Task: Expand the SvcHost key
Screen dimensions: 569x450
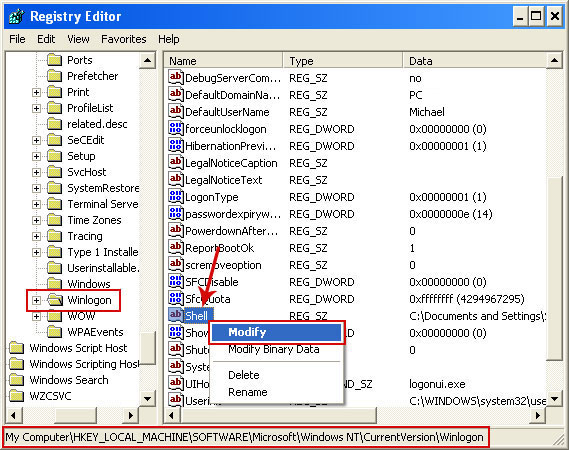Action: (x=36, y=172)
